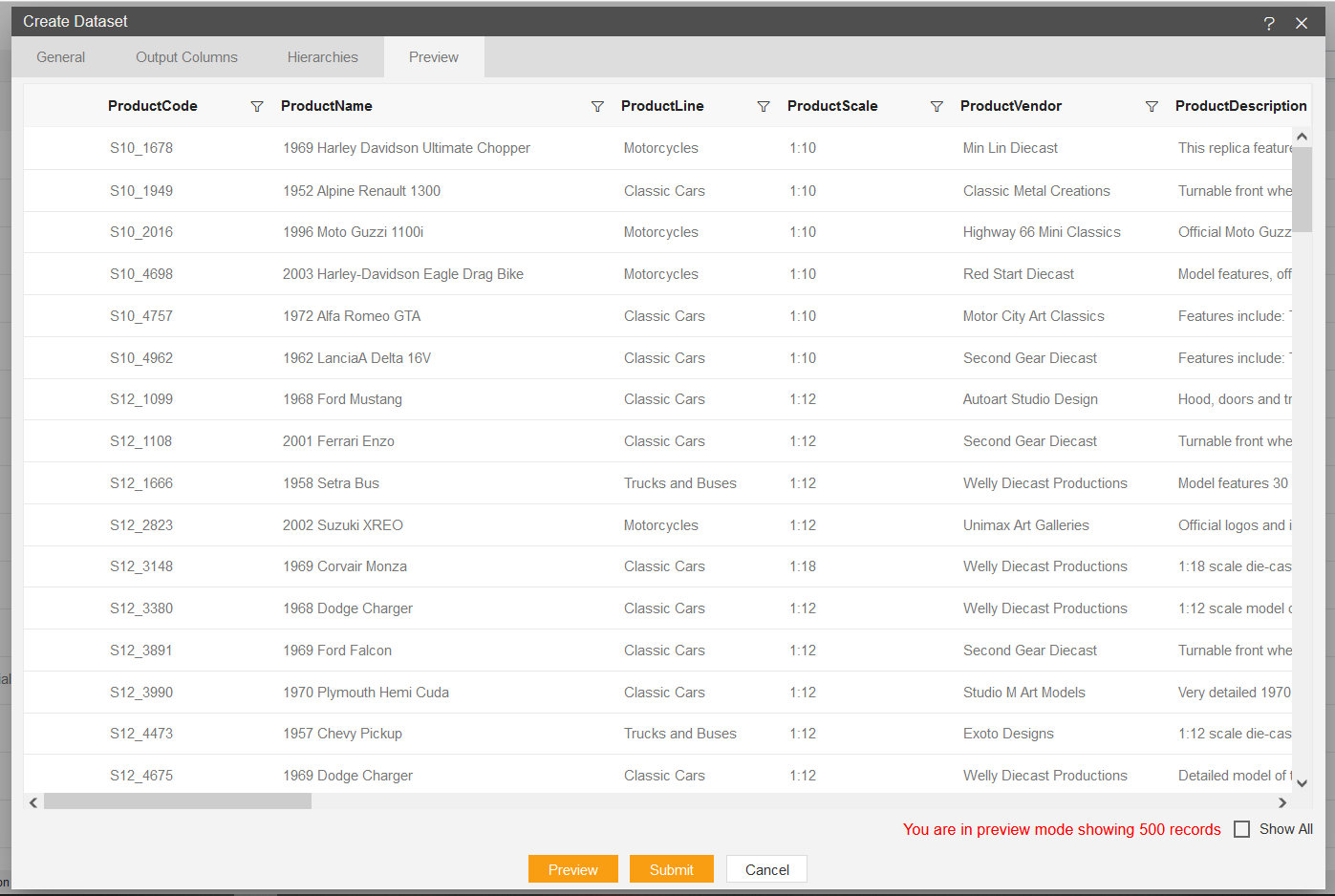Click the vertical scrollbar up arrow
The width and height of the screenshot is (1335, 896).
(1302, 137)
